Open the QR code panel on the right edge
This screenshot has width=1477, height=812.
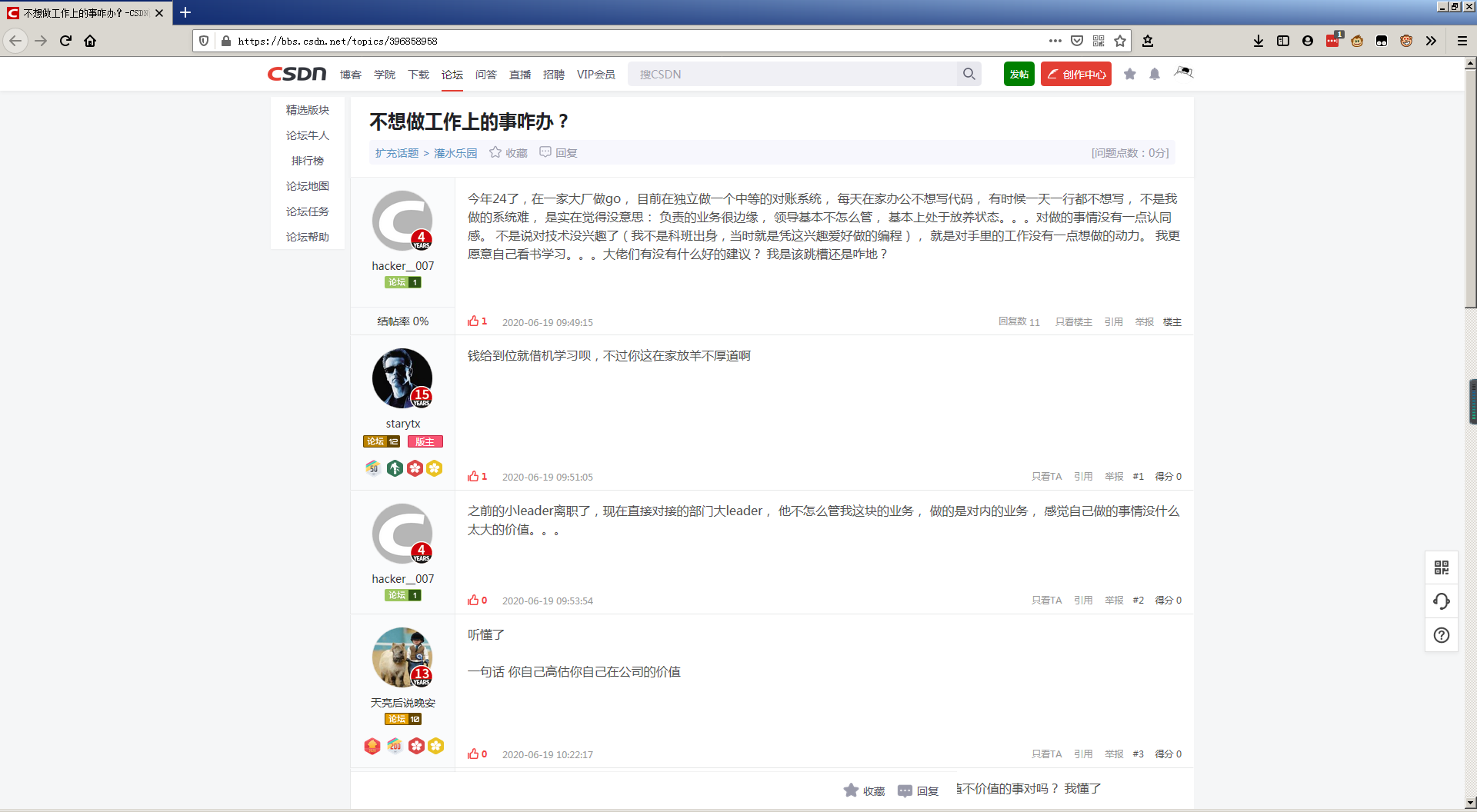[1442, 567]
